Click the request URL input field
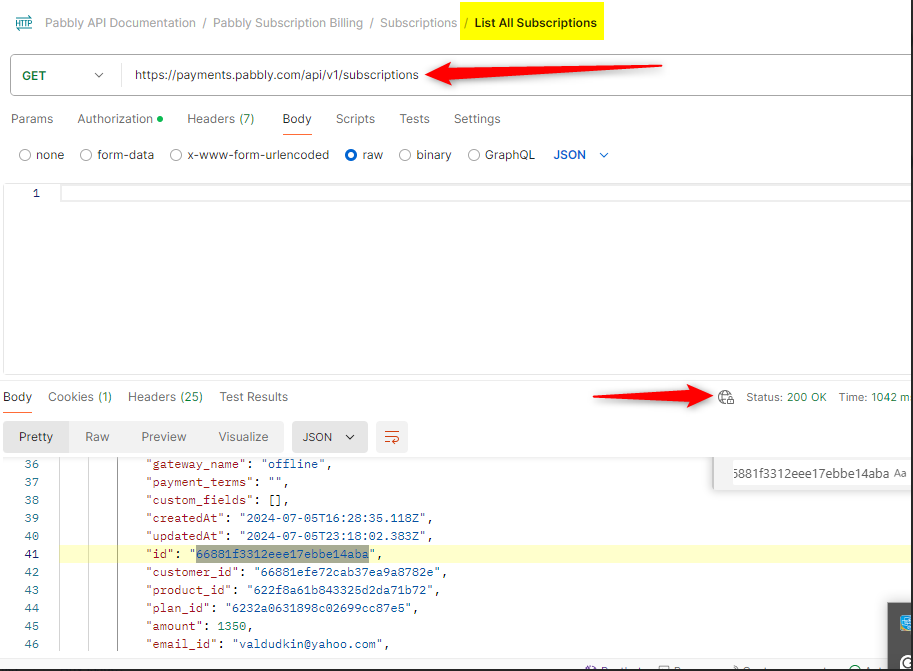Screen dimensions: 913x671 pos(518,75)
